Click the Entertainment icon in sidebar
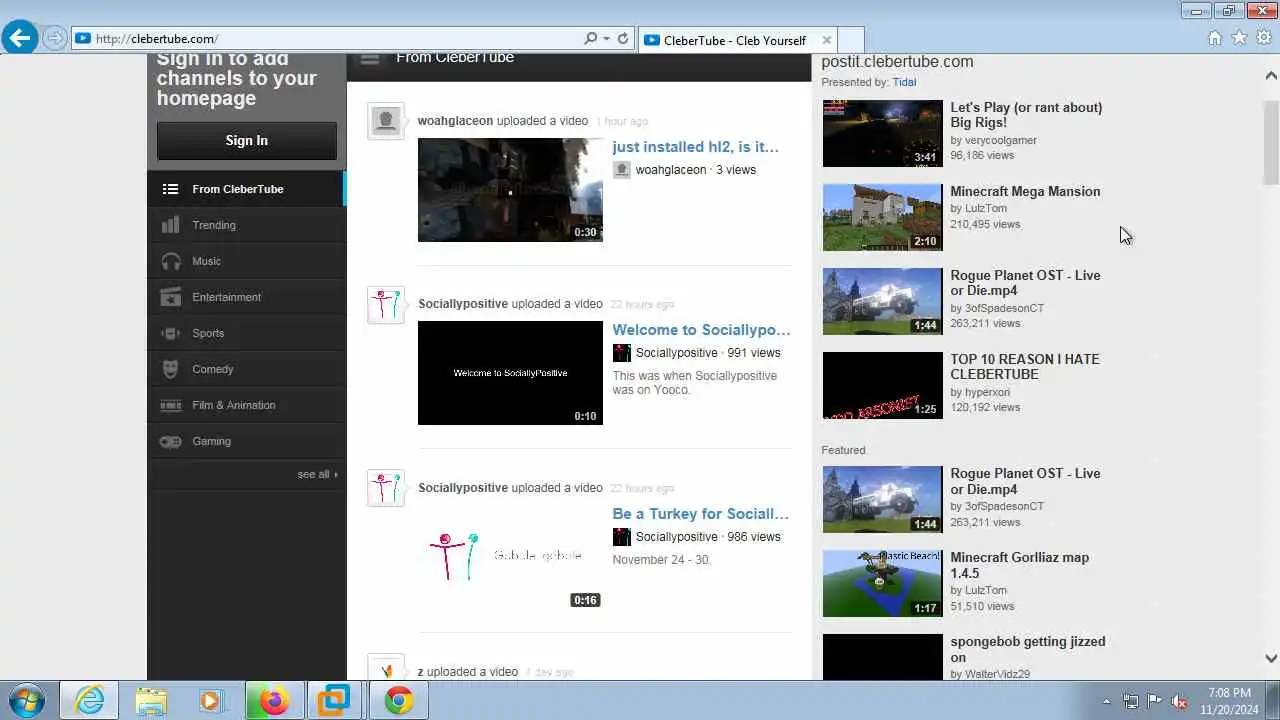Screen dimensions: 1280x720 click(171, 297)
